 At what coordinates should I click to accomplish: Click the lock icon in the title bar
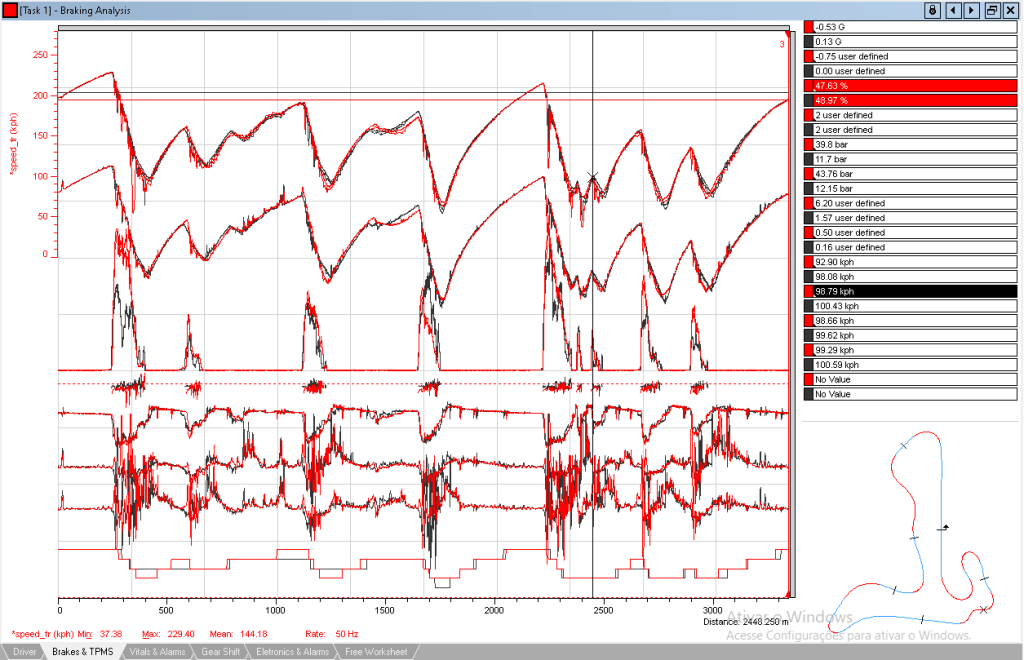(932, 10)
